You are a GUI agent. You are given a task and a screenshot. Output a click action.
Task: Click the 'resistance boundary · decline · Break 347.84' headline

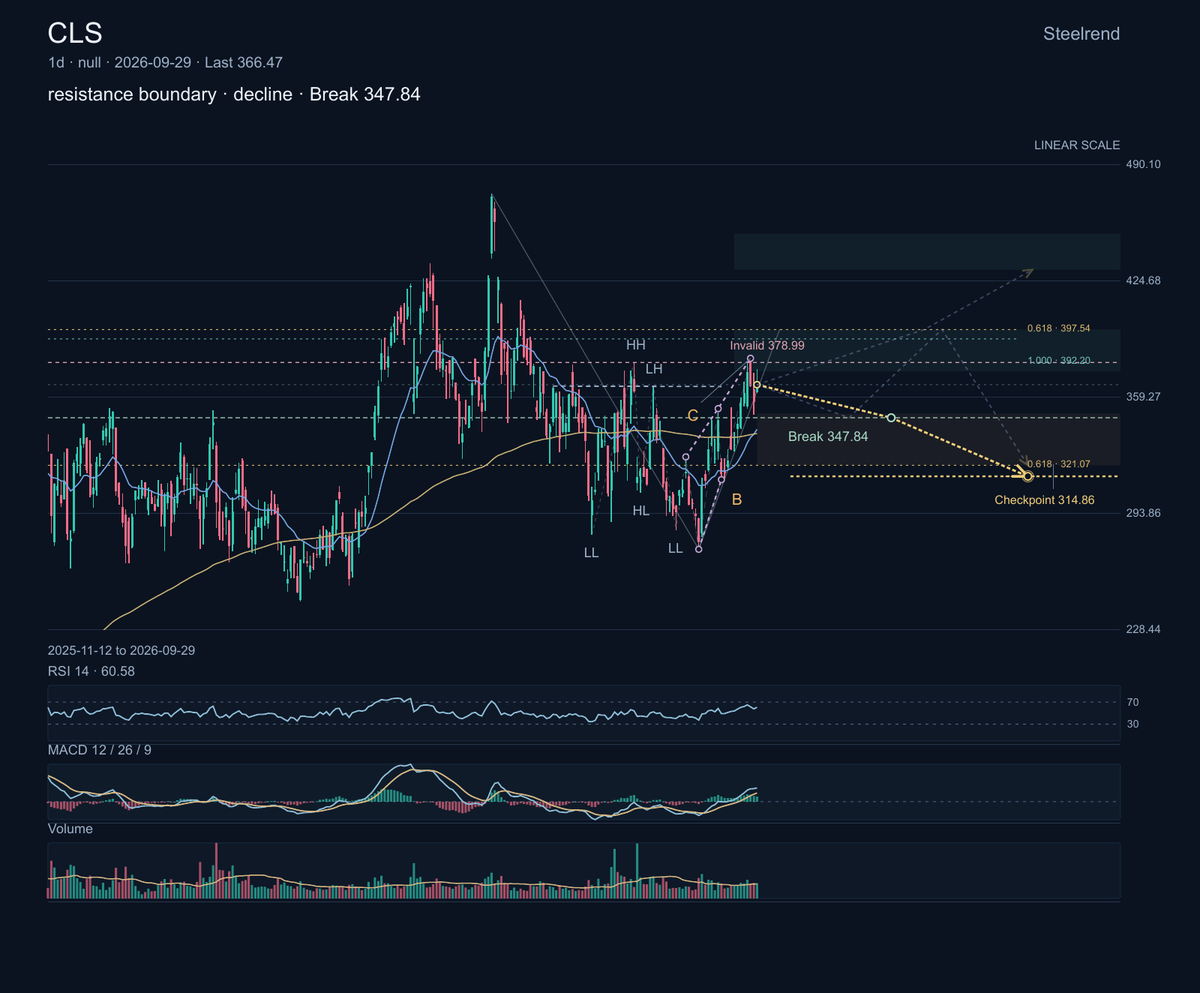pyautogui.click(x=234, y=95)
